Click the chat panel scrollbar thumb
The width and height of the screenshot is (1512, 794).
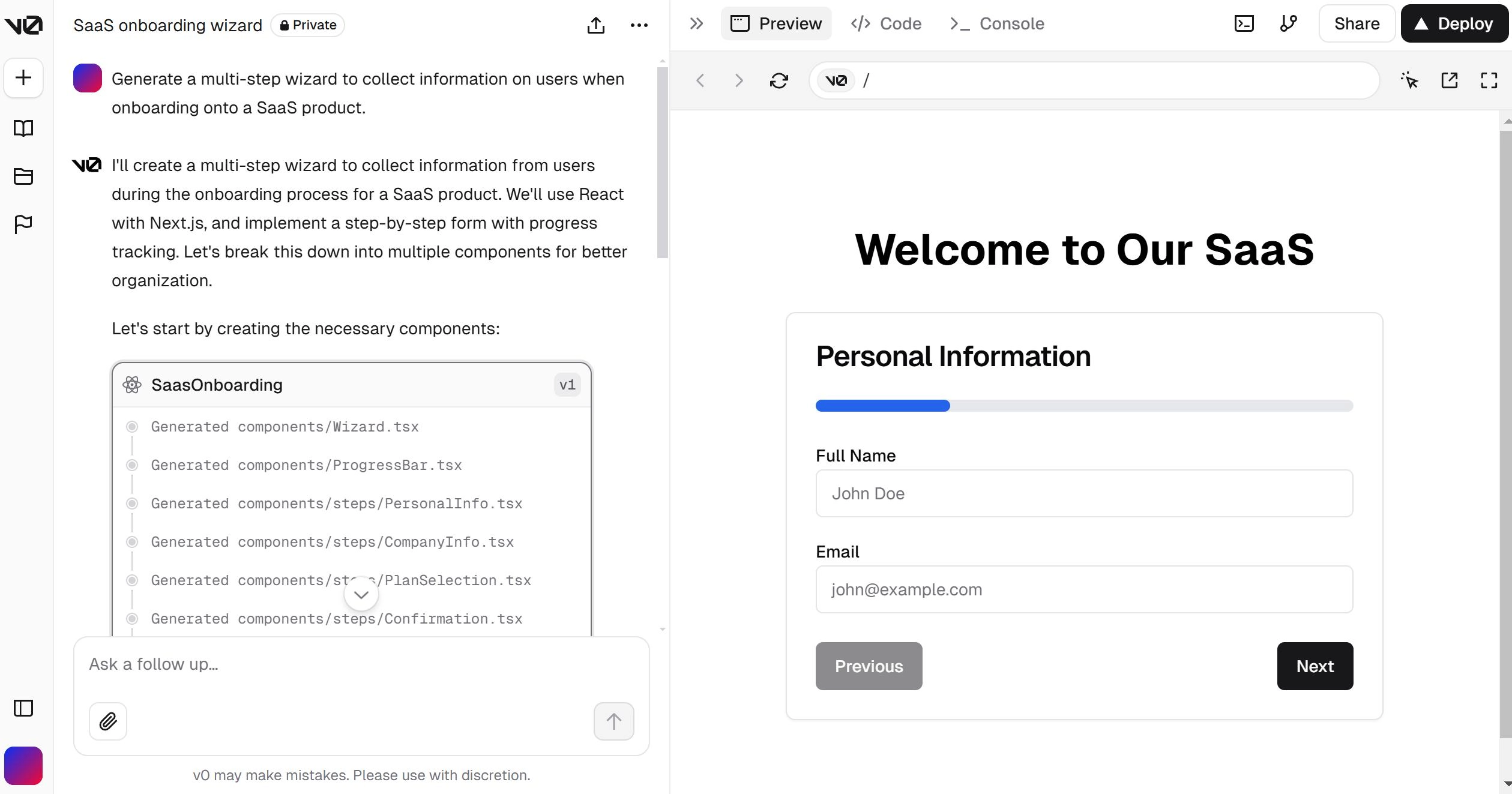point(663,163)
